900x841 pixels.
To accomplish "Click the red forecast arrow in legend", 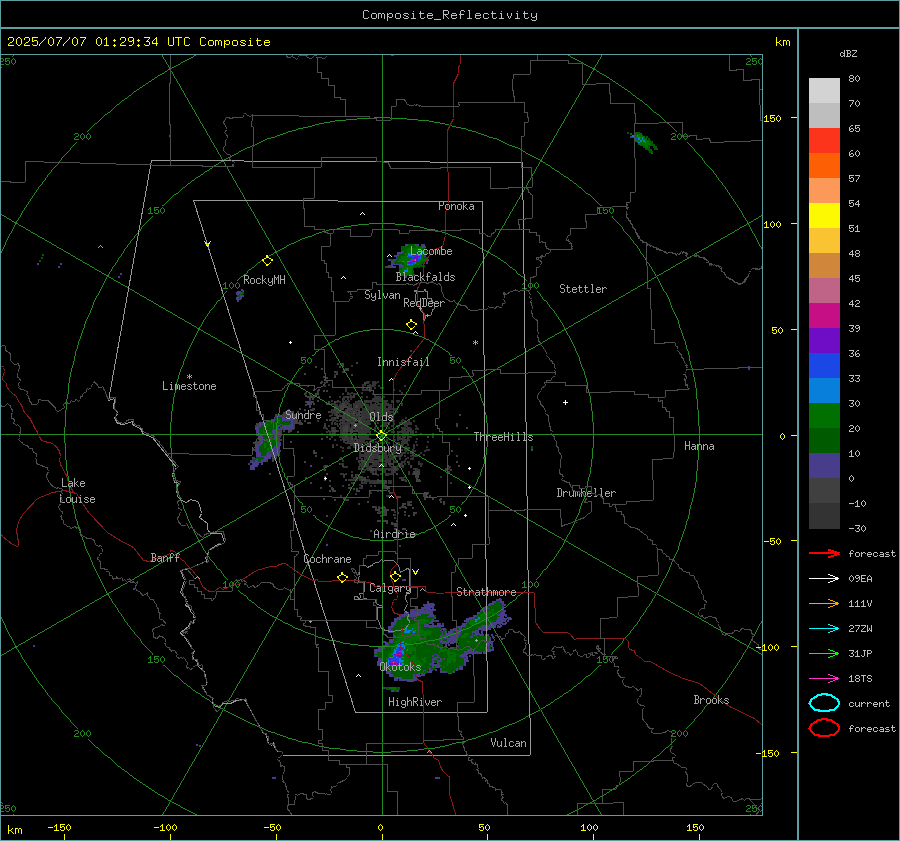I will (824, 553).
